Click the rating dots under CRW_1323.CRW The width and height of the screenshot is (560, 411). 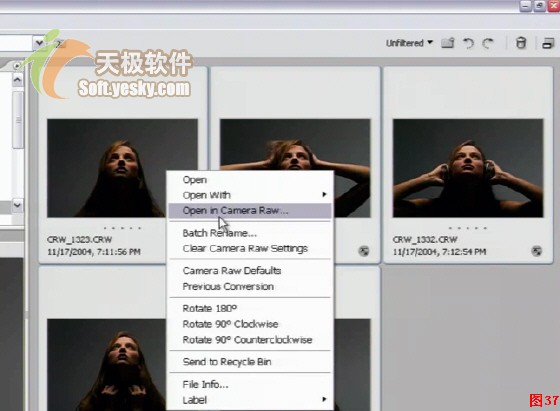point(122,228)
